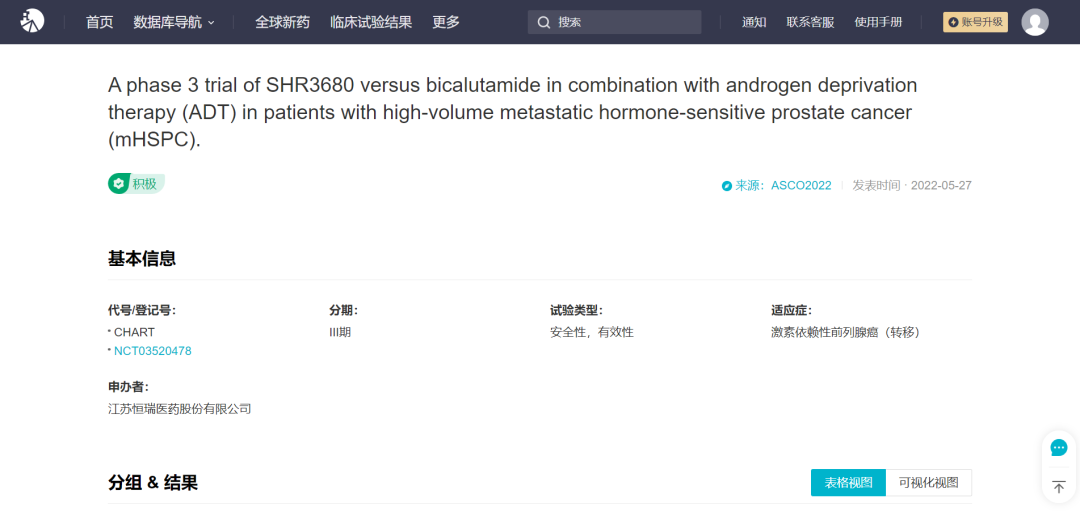Click the back-to-top arrow icon
Screen dimensions: 1080x511
click(1059, 487)
